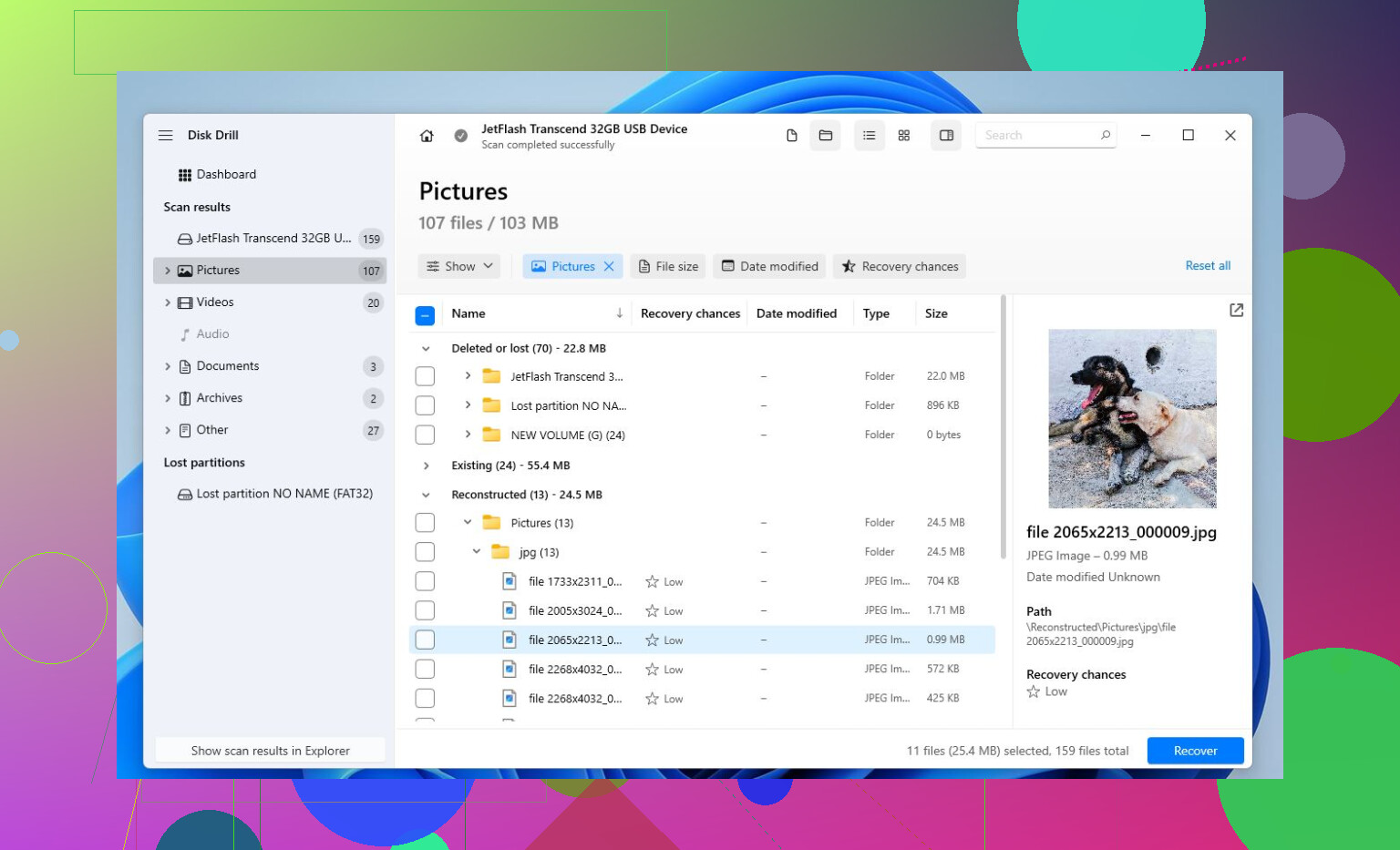The width and height of the screenshot is (1400, 850).
Task: Switch to folder view icon in toolbar
Action: click(x=826, y=136)
